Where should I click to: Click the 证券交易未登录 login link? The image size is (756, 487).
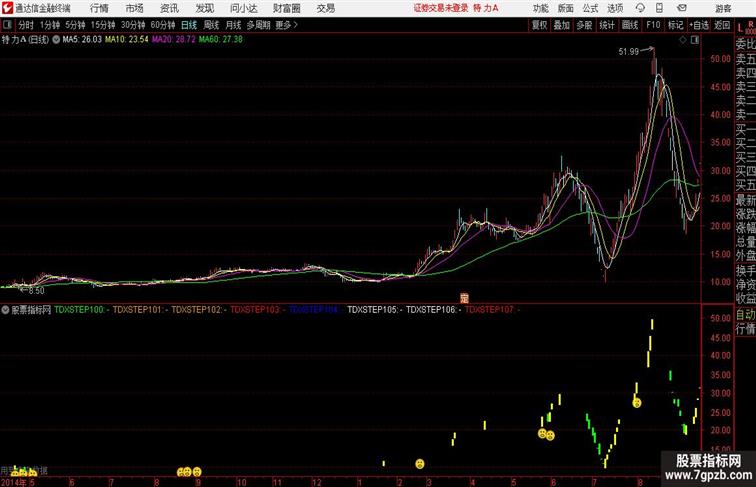(441, 8)
